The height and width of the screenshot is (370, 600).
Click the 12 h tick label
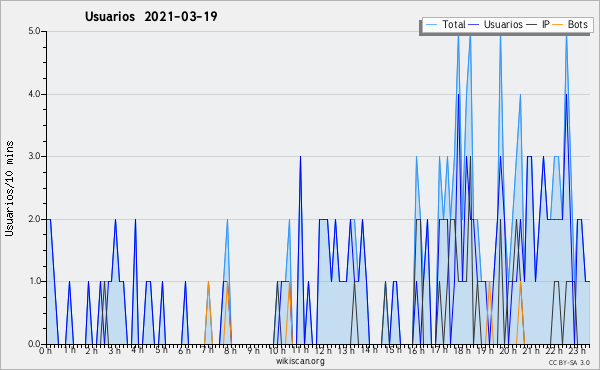[x=323, y=351]
